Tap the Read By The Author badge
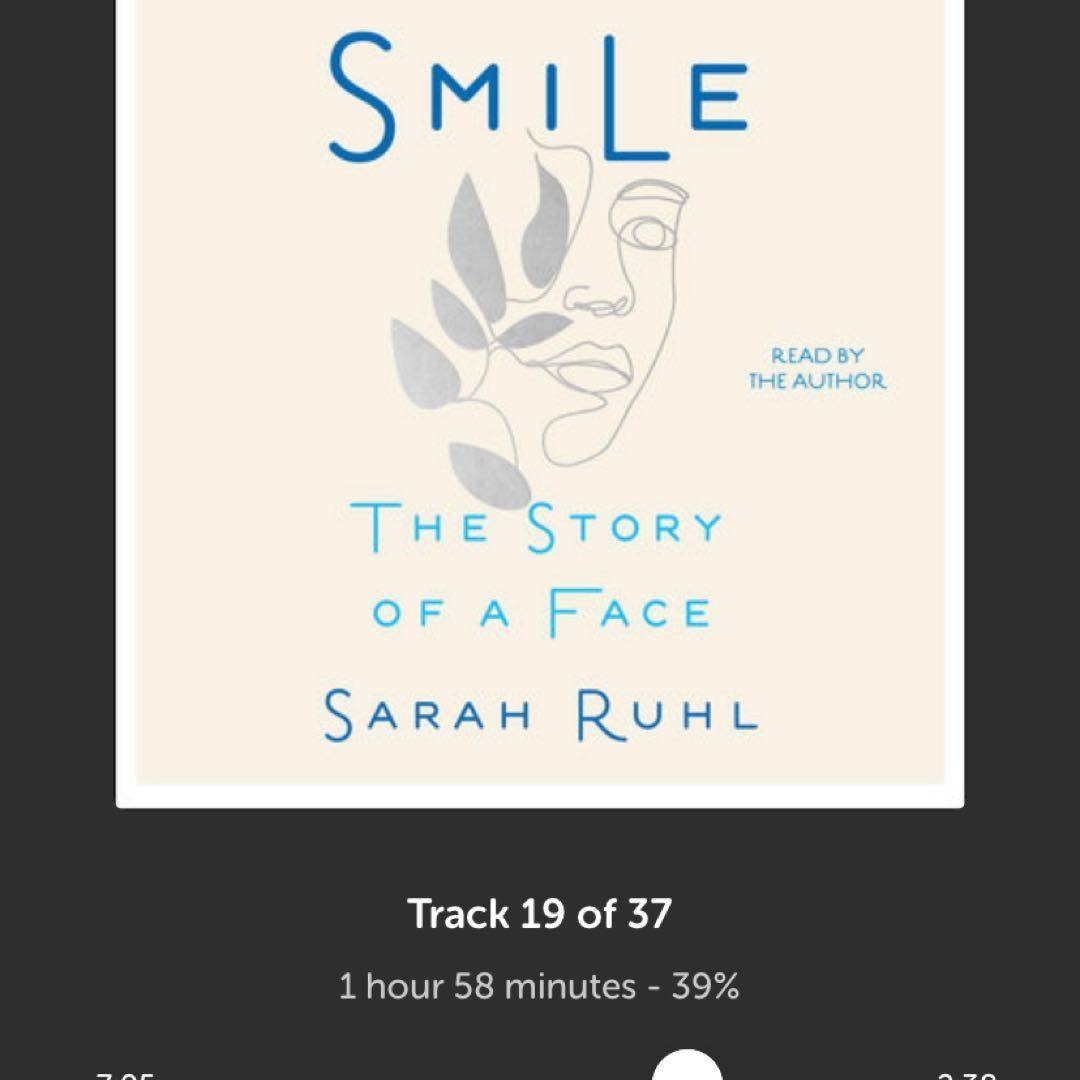The width and height of the screenshot is (1080, 1080). pyautogui.click(x=817, y=368)
